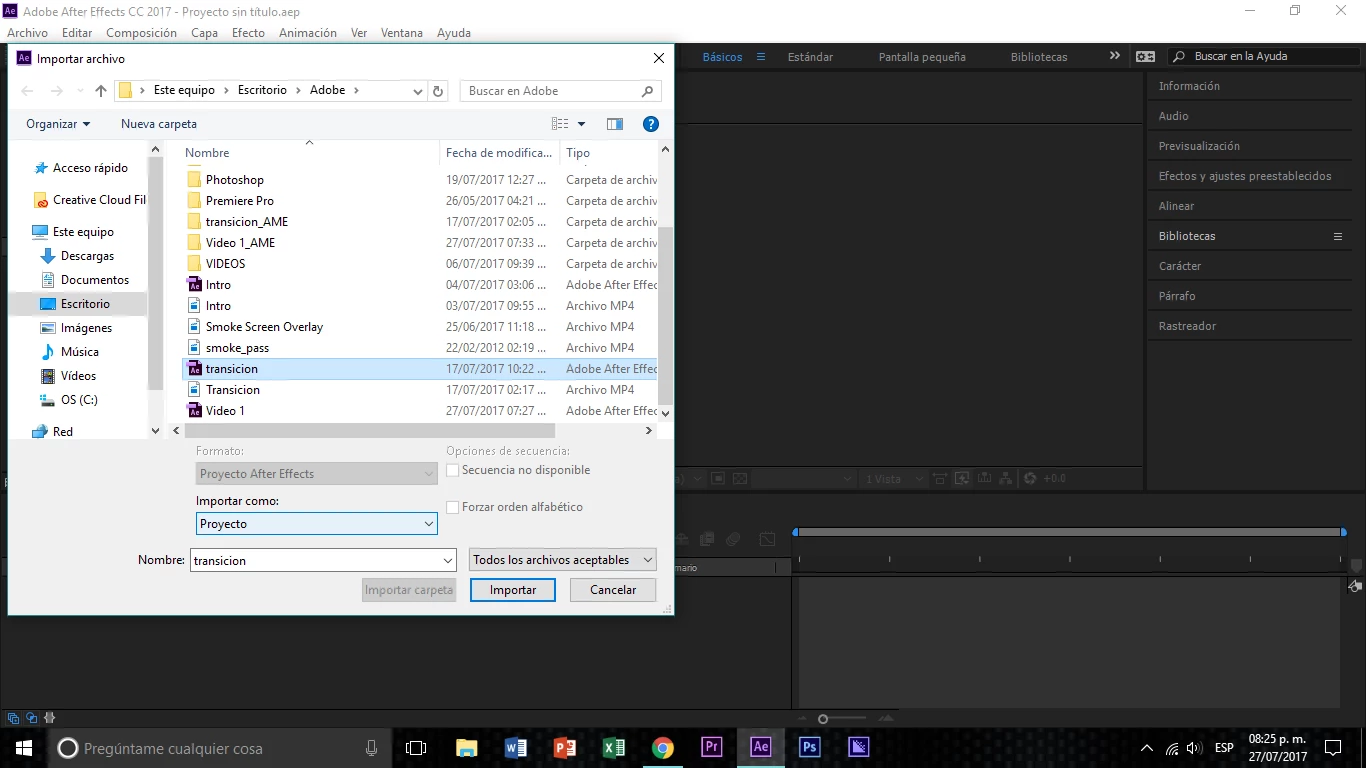Click the horizontal scrollbar of the file list
Screen dimensions: 1366x768
368,431
